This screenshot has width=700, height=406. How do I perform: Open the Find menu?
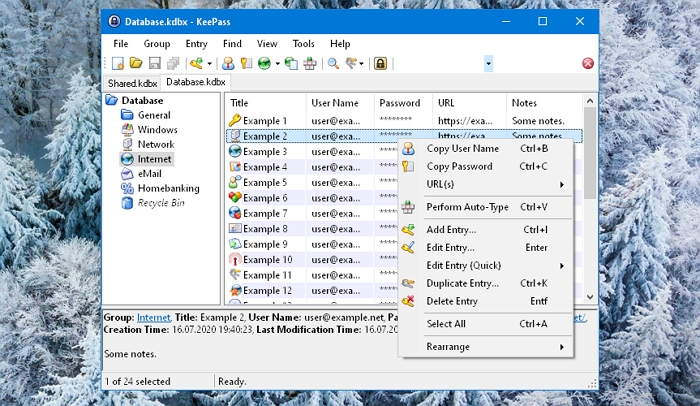click(232, 44)
